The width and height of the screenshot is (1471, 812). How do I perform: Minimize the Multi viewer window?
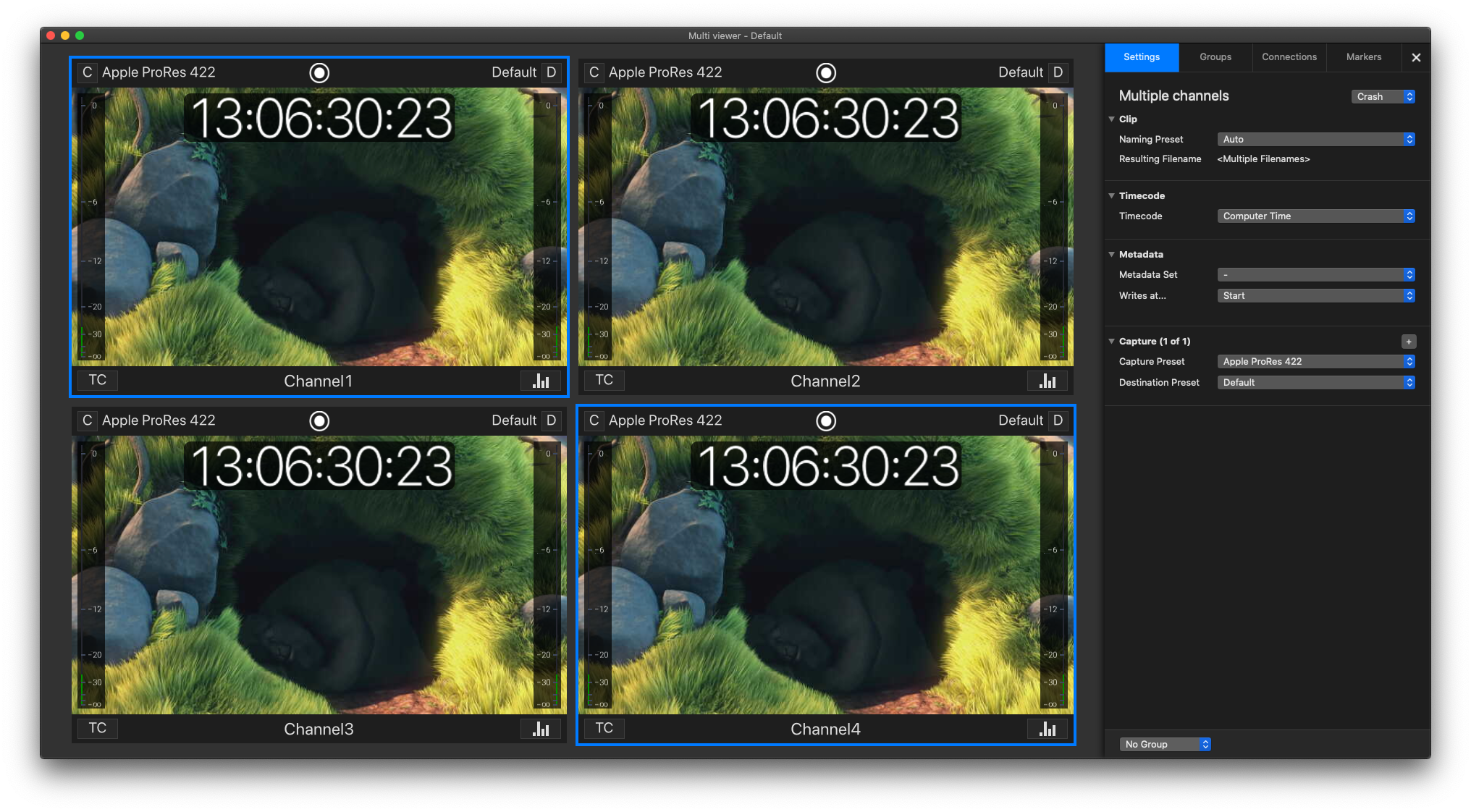click(65, 35)
